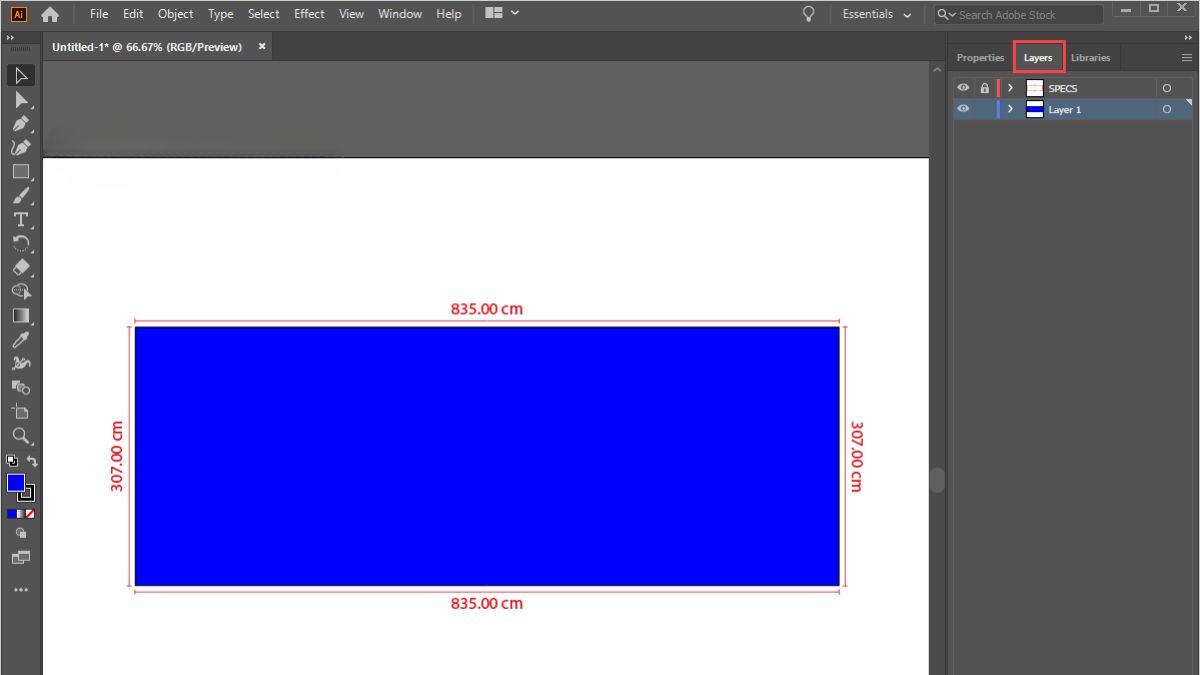The image size is (1200, 675).
Task: Open the Layers panel options menu
Action: click(1187, 58)
